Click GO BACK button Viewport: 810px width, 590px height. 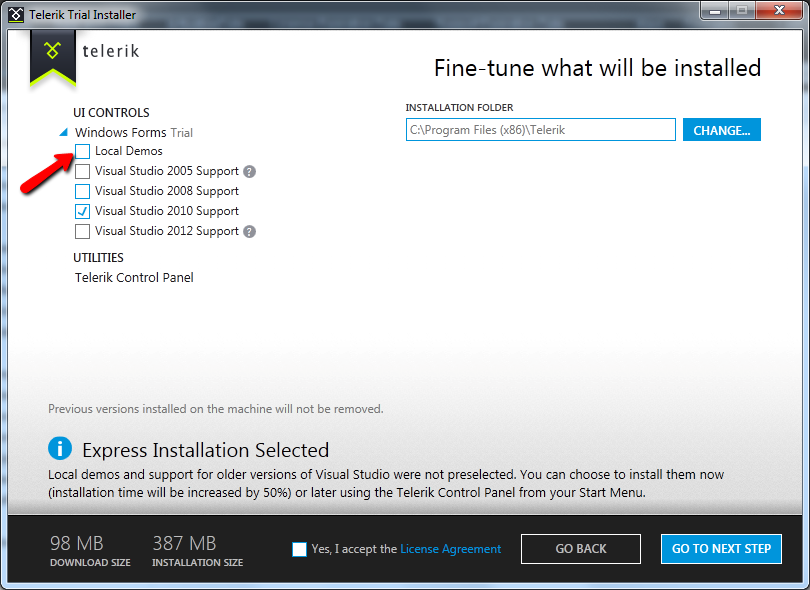pyautogui.click(x=581, y=549)
